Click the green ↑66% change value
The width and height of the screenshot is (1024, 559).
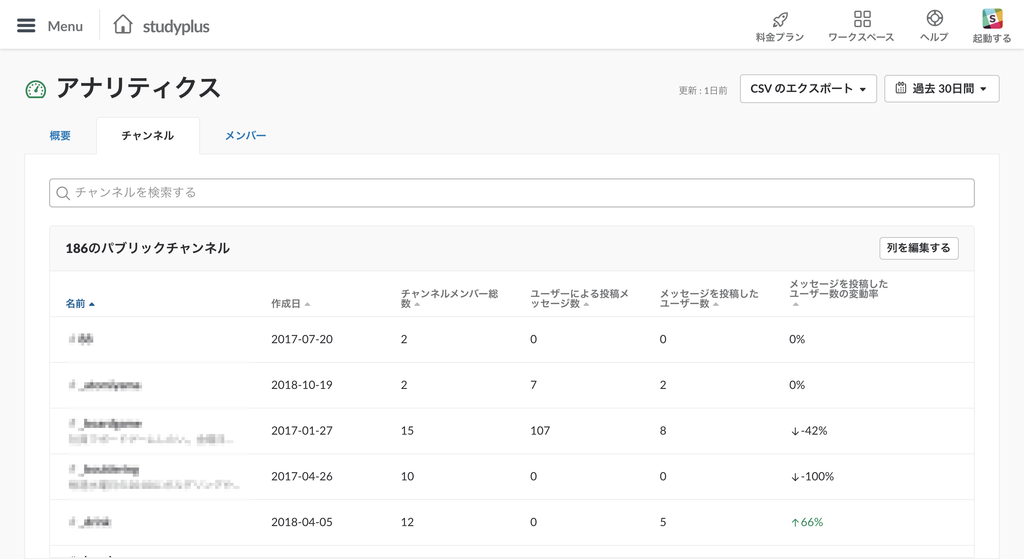(807, 522)
